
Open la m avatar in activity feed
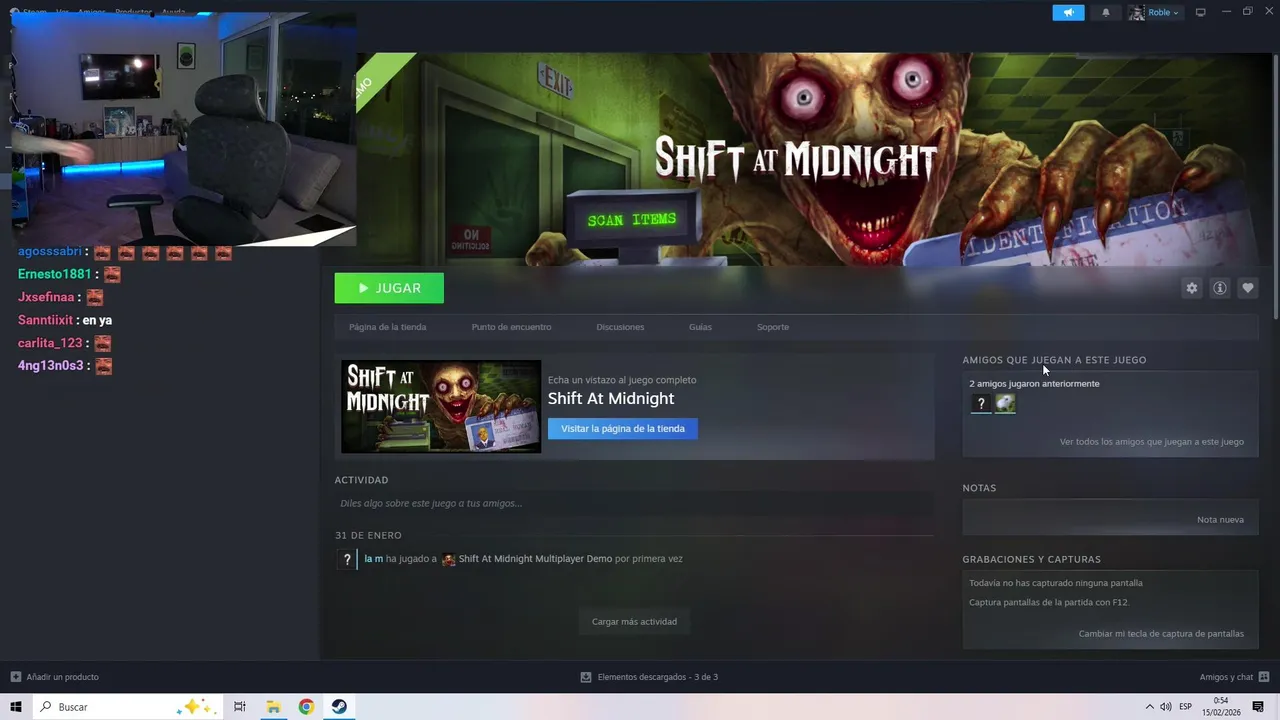pyautogui.click(x=346, y=559)
